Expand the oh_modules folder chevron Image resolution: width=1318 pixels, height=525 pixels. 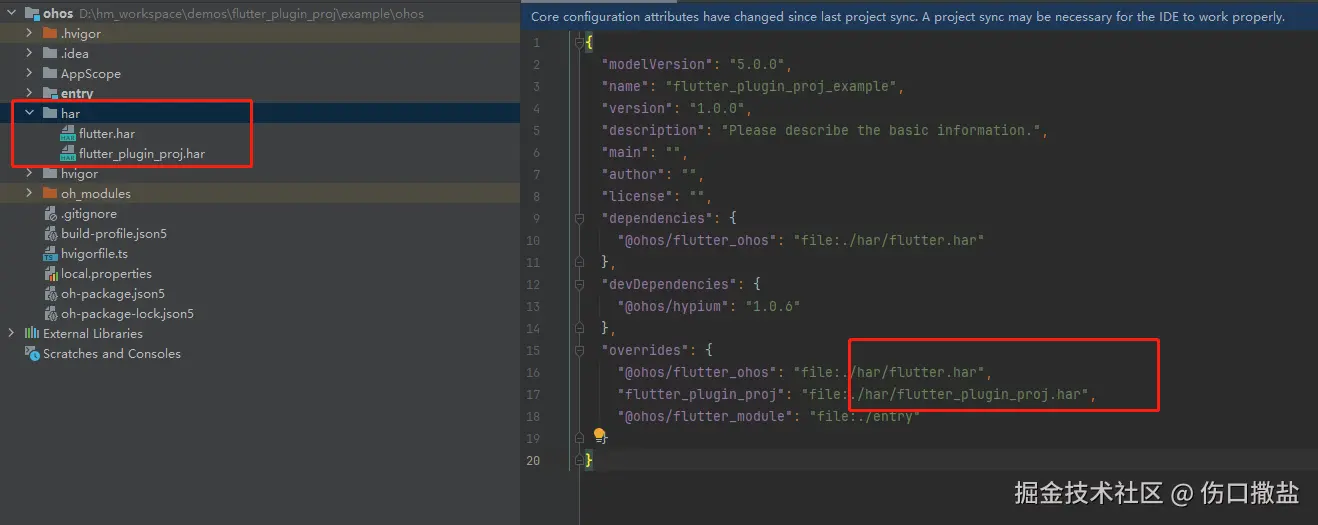[30, 194]
